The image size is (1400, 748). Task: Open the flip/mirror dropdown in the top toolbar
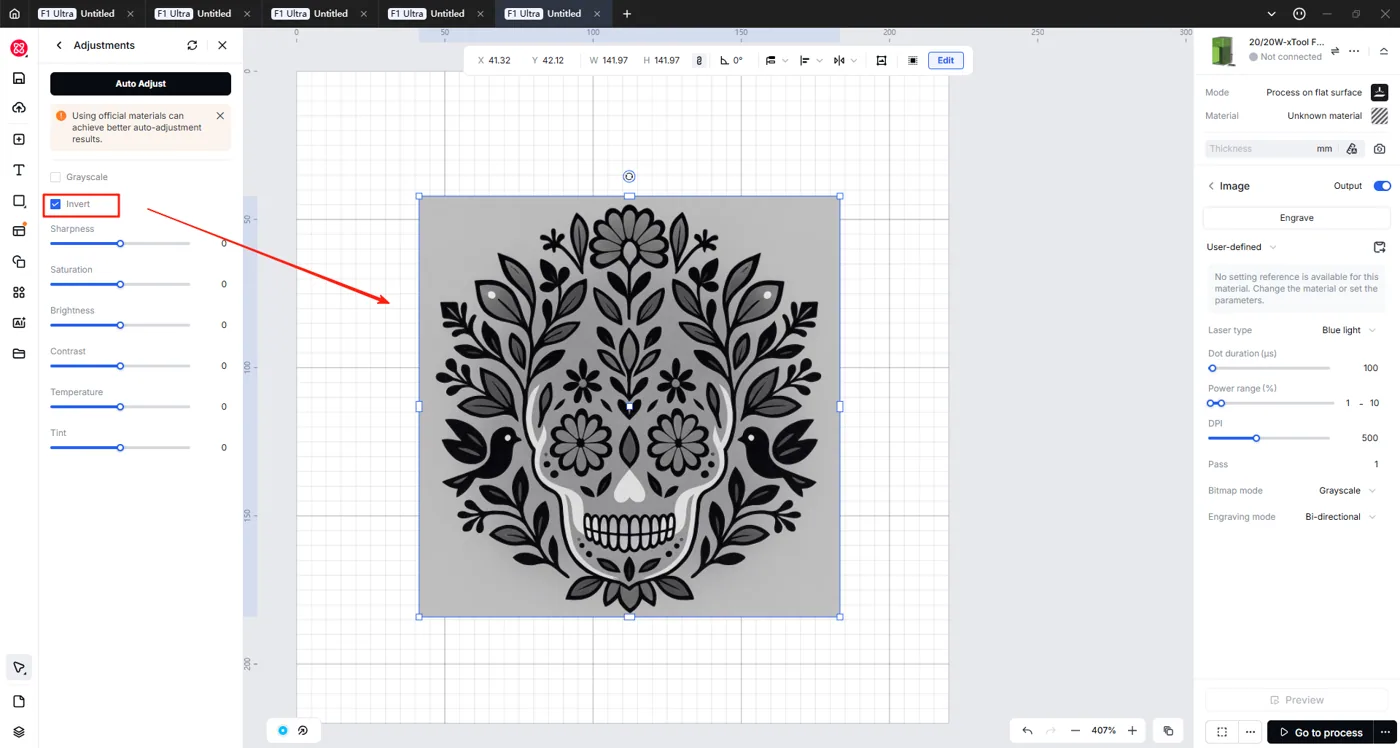click(x=845, y=60)
